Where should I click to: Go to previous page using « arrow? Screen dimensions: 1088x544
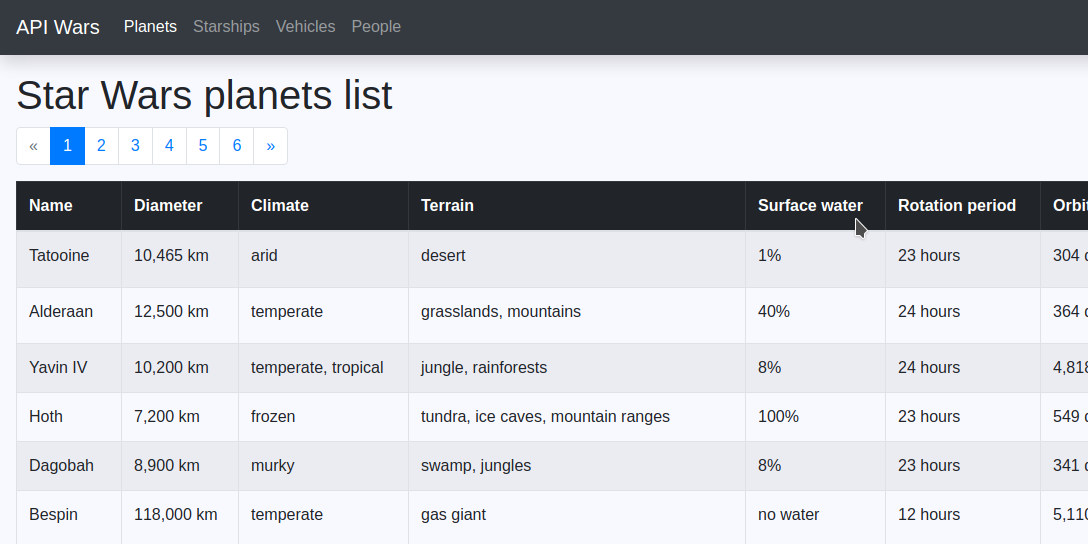tap(33, 146)
